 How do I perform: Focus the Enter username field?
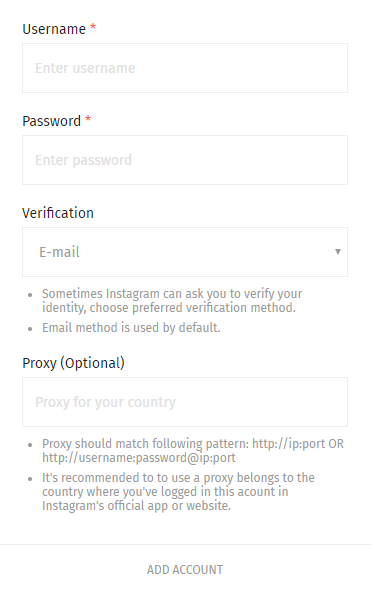coord(185,68)
